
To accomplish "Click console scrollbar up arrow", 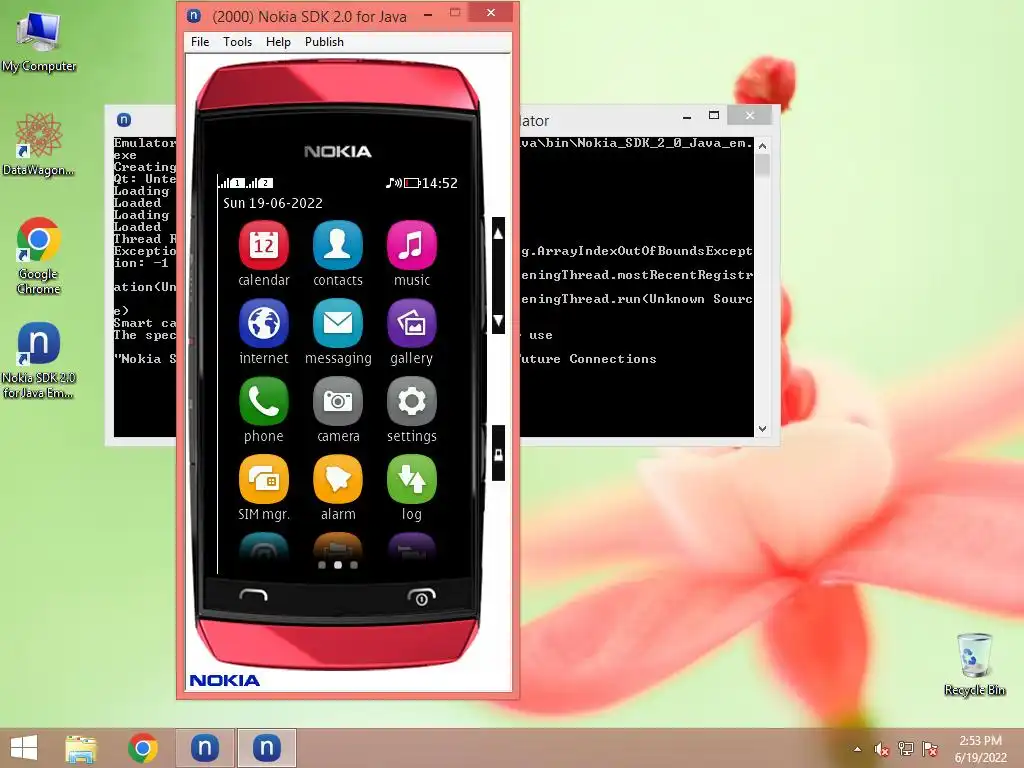I will tap(762, 145).
